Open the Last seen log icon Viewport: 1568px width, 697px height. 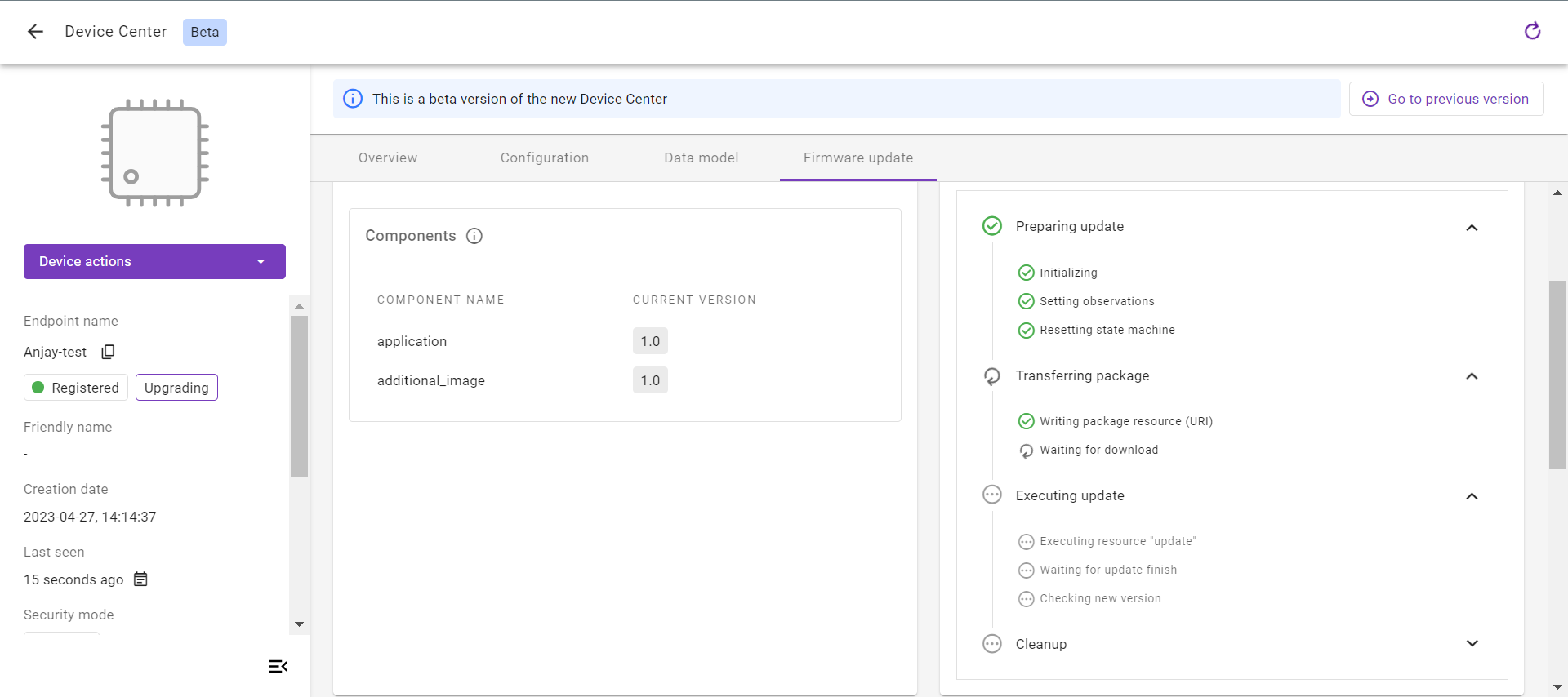click(x=140, y=579)
